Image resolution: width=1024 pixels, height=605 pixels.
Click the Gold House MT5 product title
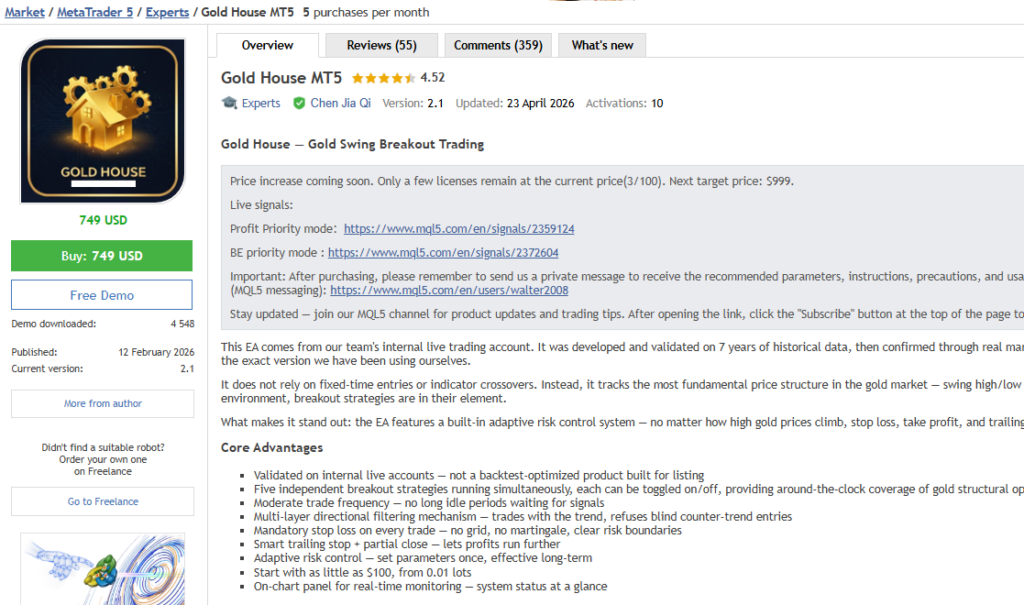pos(281,78)
